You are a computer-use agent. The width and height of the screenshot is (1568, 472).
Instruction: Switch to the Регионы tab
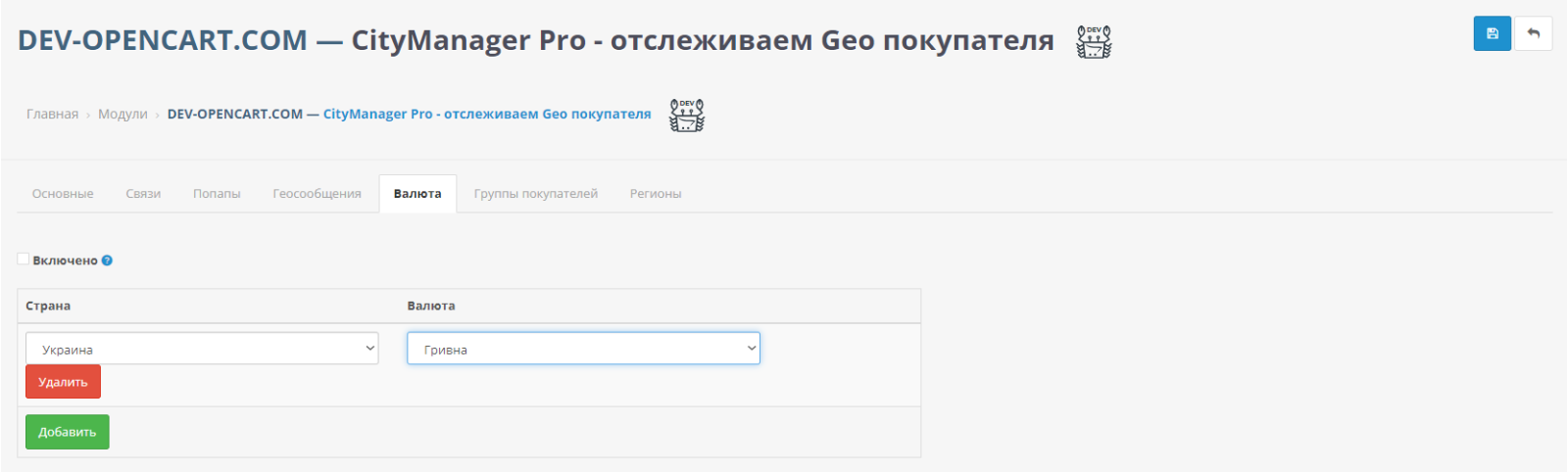click(x=656, y=194)
